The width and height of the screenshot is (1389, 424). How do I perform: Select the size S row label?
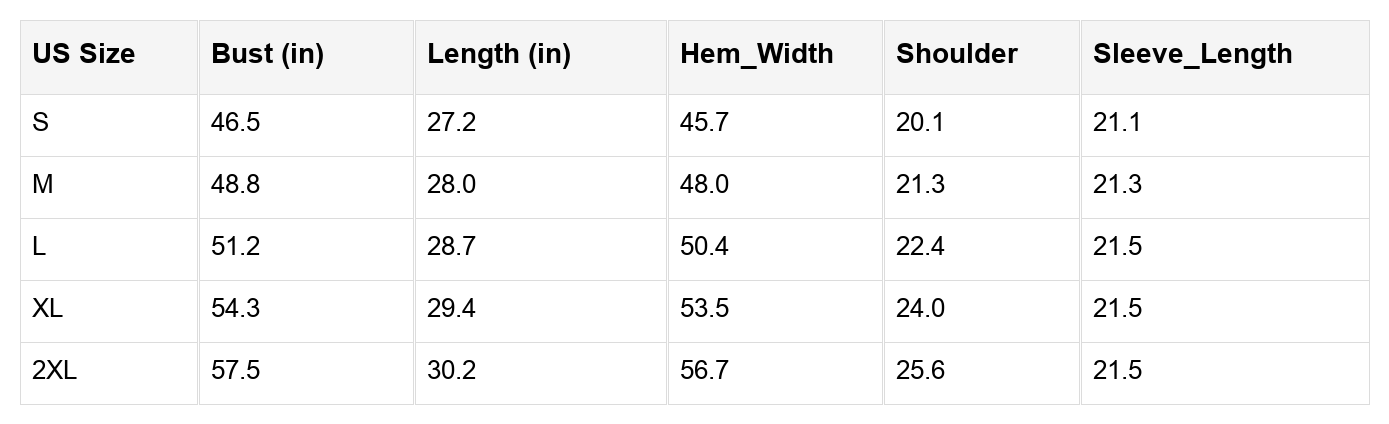click(x=41, y=123)
